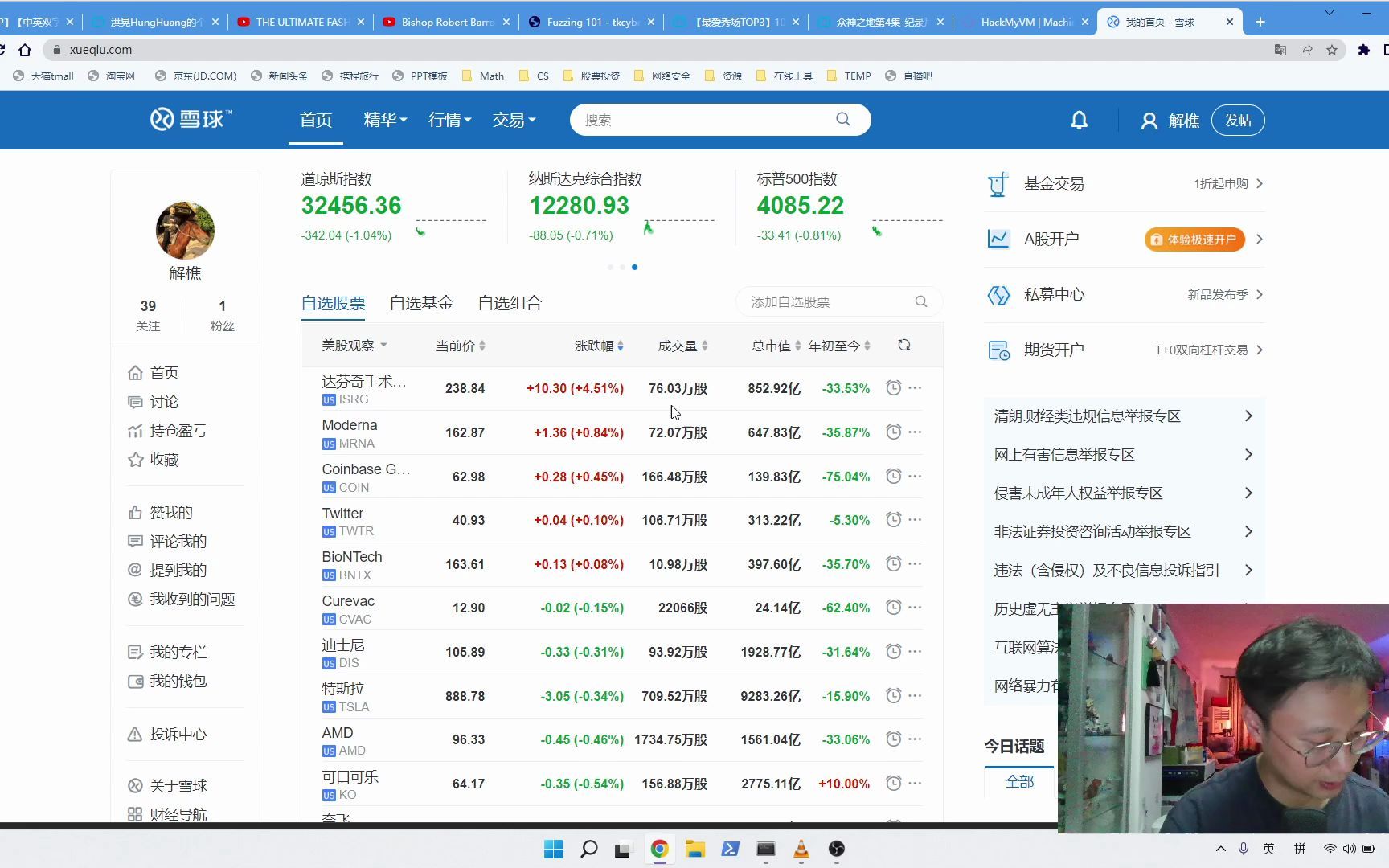Open 私募中心 icon
This screenshot has height=868, width=1389.
[x=998, y=295]
